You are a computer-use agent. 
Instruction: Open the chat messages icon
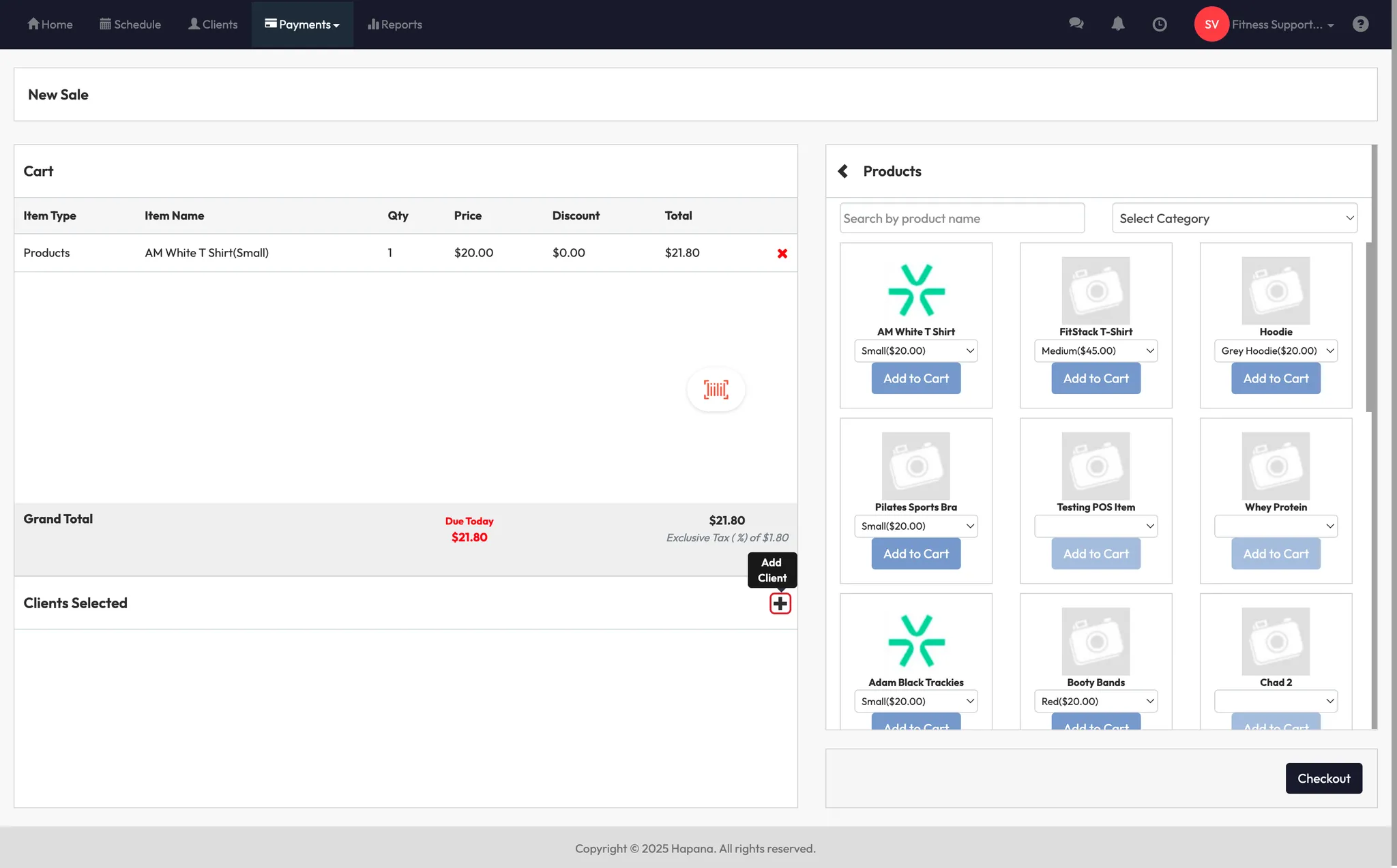[x=1076, y=24]
